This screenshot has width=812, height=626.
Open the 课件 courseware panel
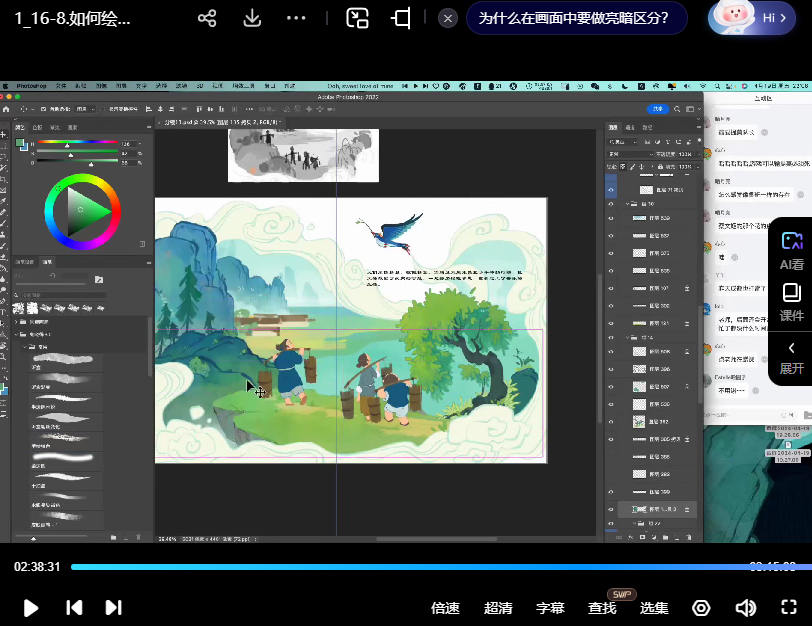tap(791, 302)
